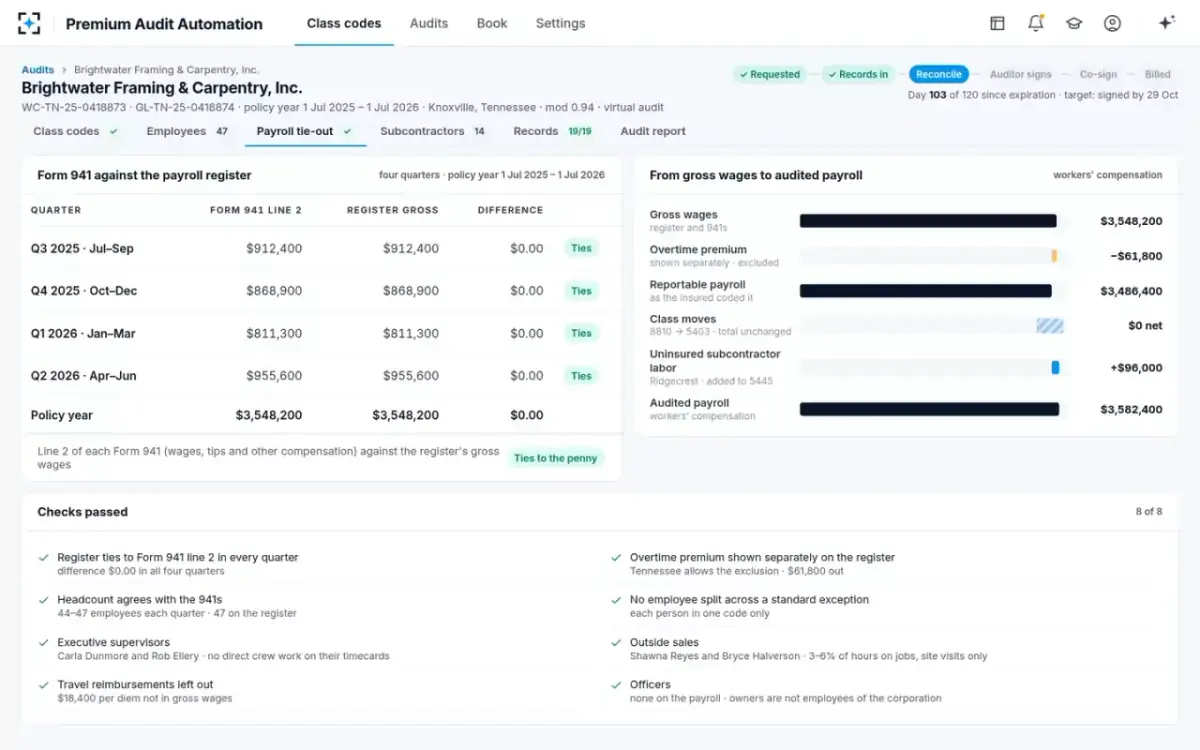Open the graduation cap learning icon
The height and width of the screenshot is (750, 1200).
pos(1074,23)
